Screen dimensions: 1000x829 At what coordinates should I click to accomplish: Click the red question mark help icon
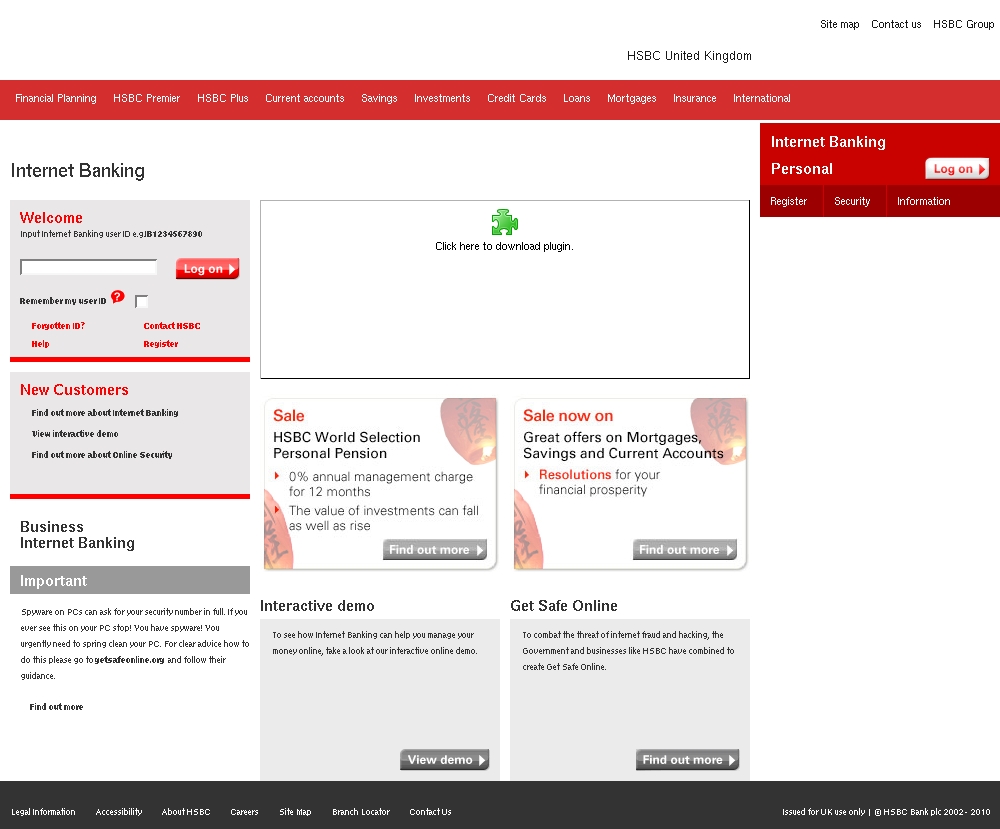coord(117,297)
